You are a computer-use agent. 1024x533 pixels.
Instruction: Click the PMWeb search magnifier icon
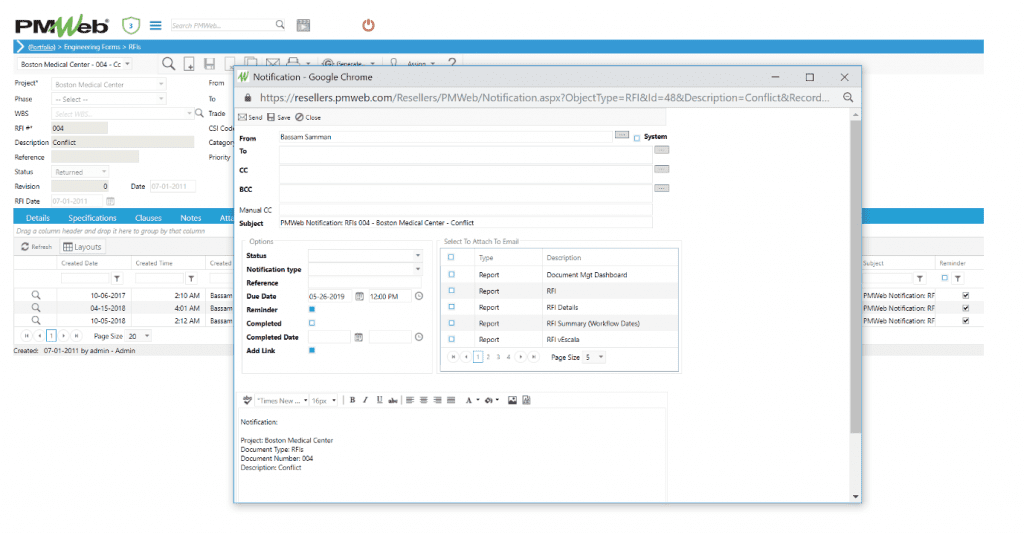click(x=280, y=25)
